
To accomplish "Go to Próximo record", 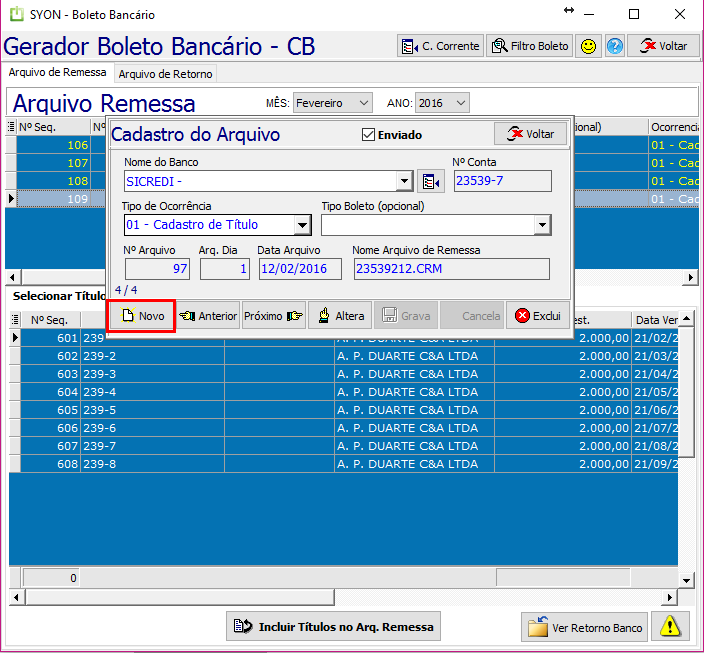I will pyautogui.click(x=273, y=316).
